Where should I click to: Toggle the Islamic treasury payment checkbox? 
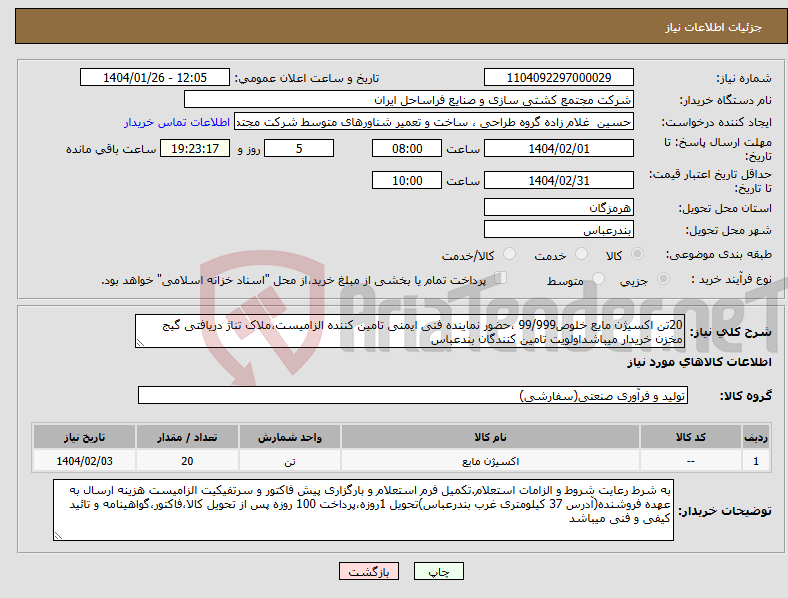[x=501, y=278]
